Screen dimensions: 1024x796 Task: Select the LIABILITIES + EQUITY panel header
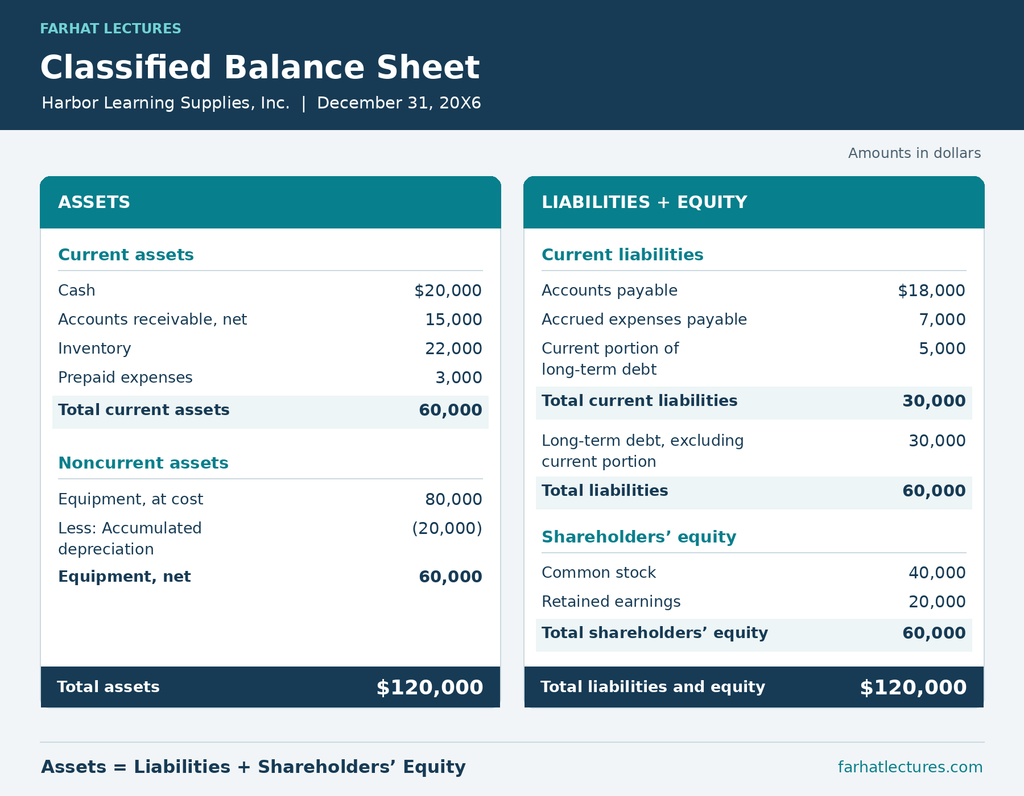[754, 202]
